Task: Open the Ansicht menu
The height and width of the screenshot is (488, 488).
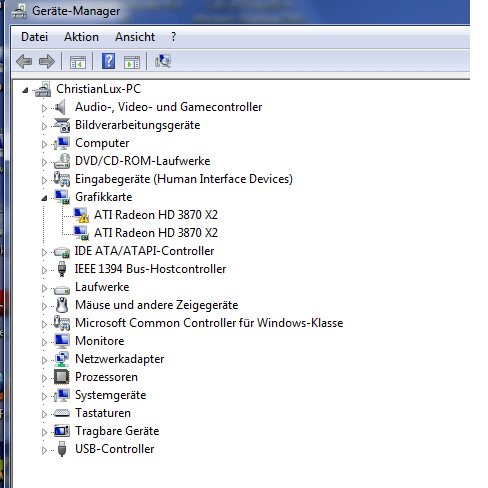Action: (135, 37)
